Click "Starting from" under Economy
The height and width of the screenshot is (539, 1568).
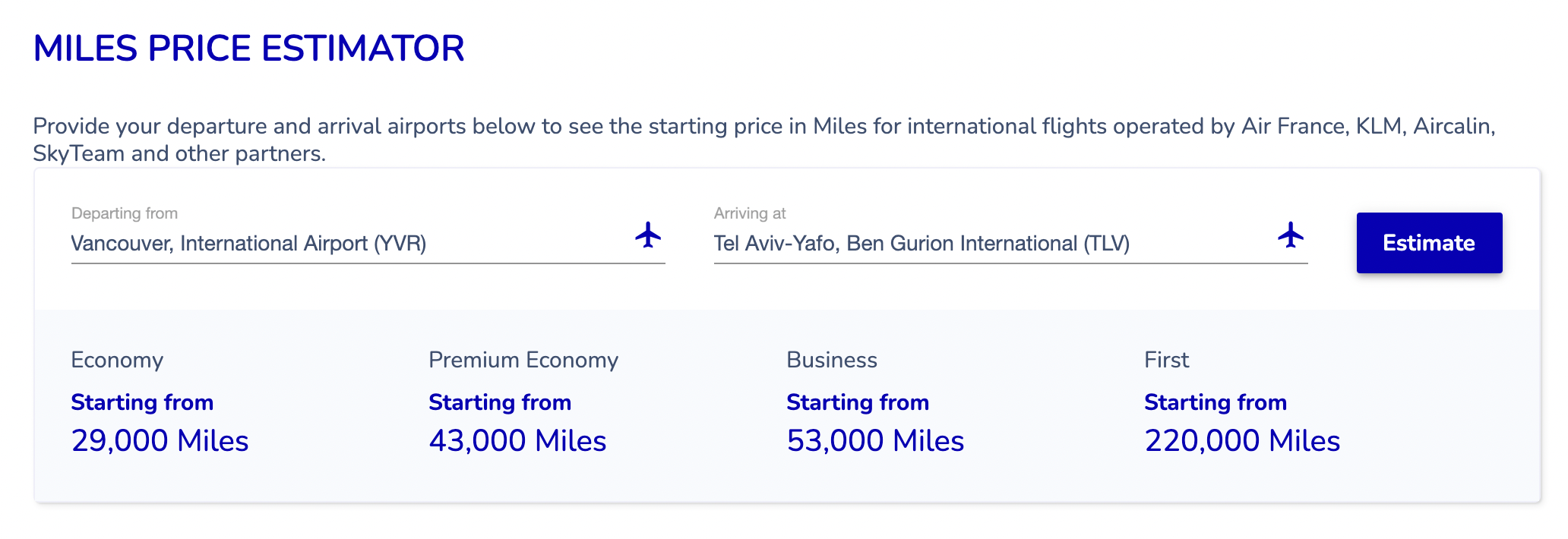click(142, 402)
